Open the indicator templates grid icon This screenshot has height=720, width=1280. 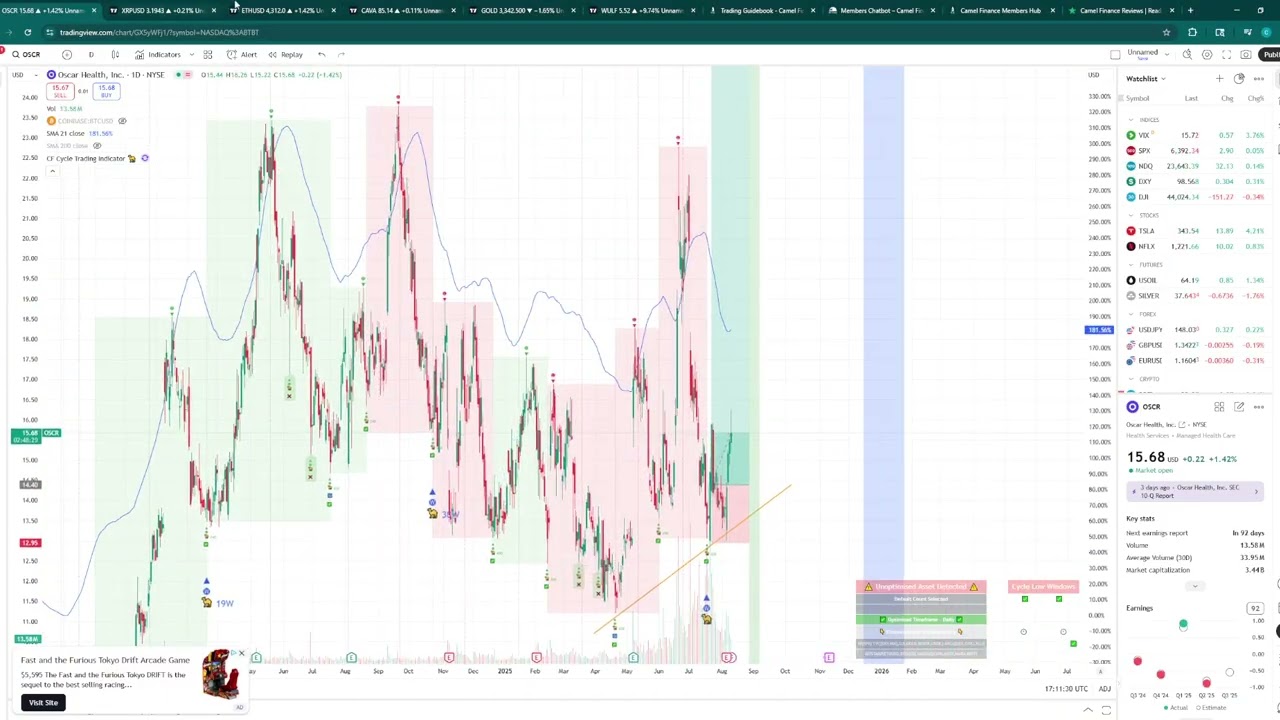[208, 54]
